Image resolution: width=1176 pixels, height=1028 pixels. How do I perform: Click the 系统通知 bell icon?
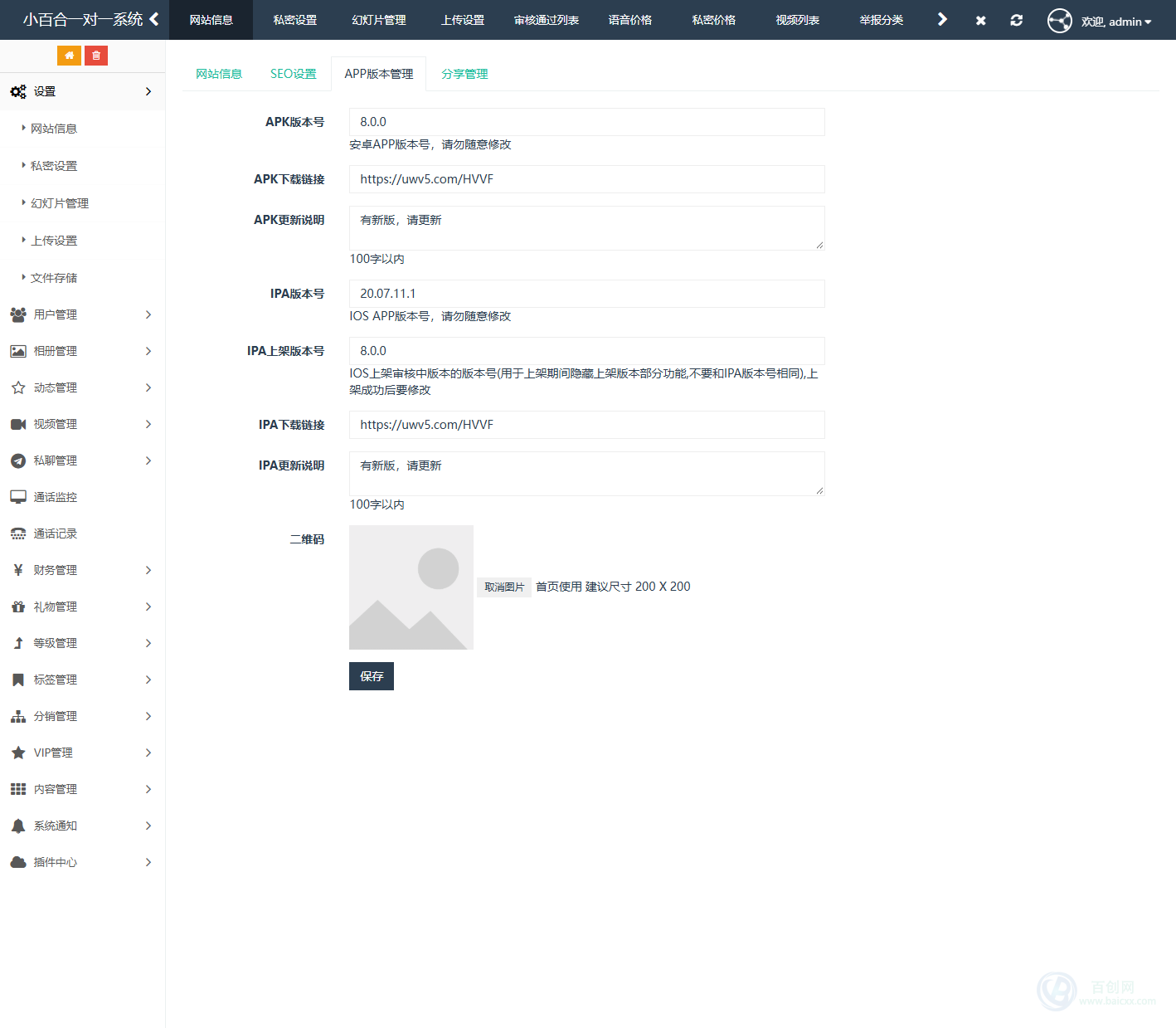[18, 826]
